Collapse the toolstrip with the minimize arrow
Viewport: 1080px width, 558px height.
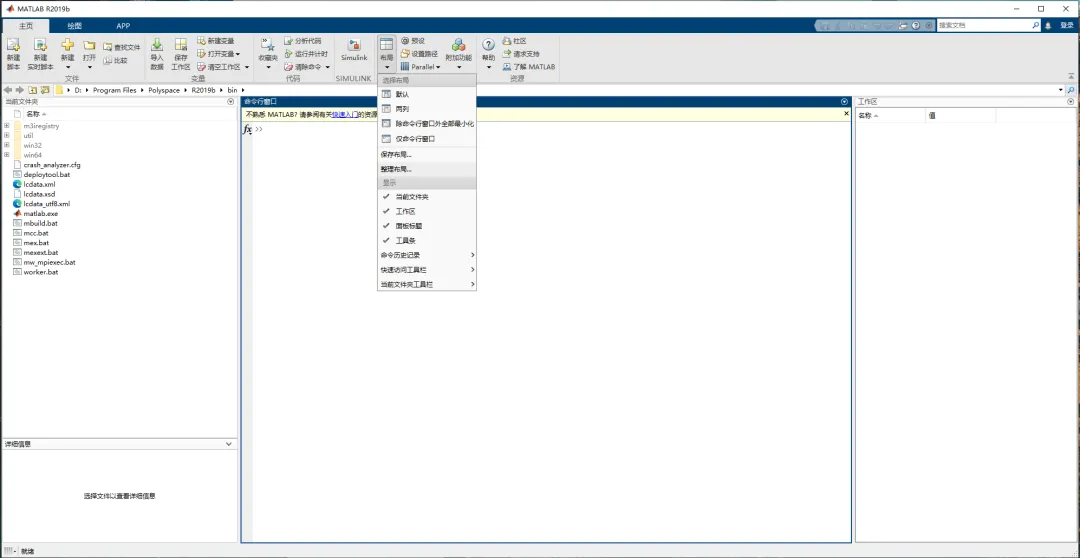coord(1071,77)
